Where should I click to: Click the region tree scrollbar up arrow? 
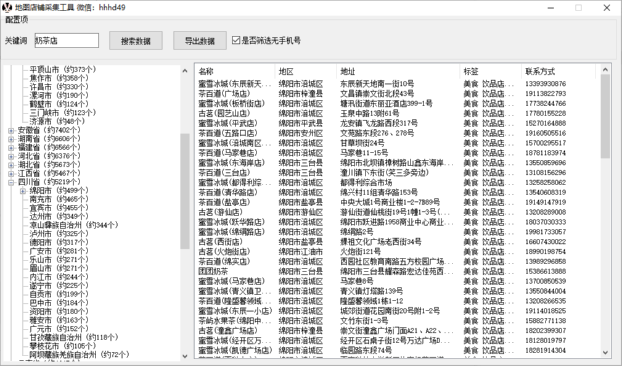point(184,71)
